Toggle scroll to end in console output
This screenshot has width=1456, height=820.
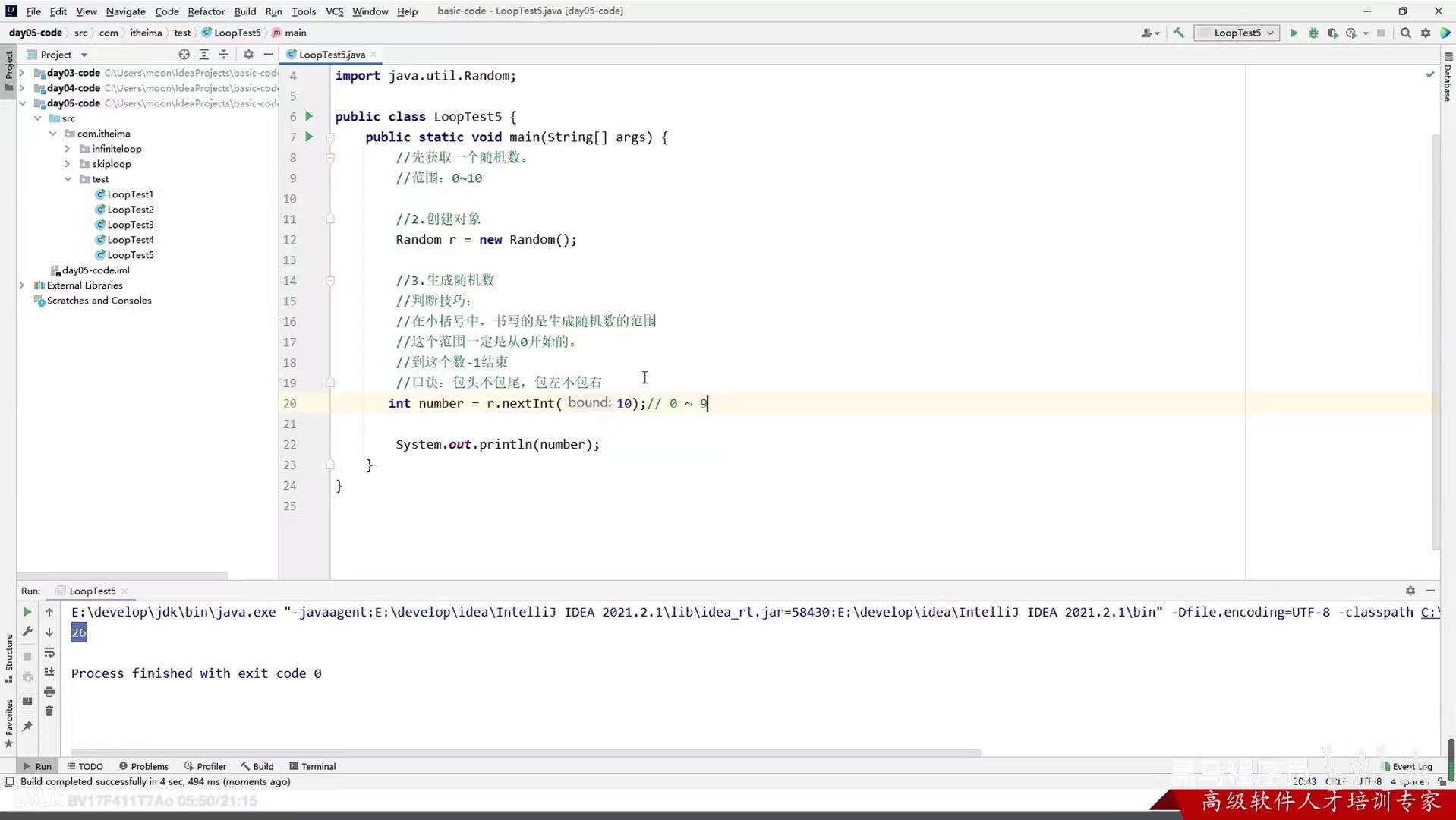pyautogui.click(x=49, y=671)
